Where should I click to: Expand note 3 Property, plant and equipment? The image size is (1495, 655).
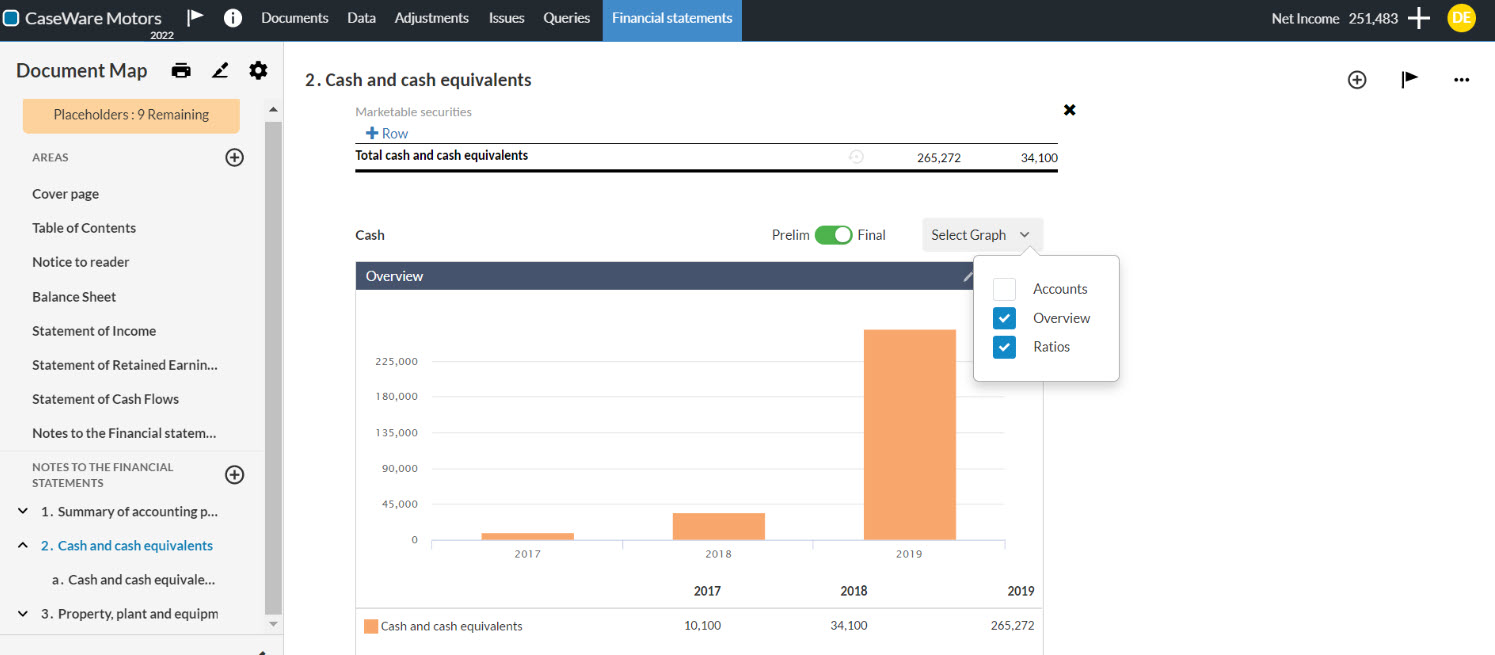[22, 613]
